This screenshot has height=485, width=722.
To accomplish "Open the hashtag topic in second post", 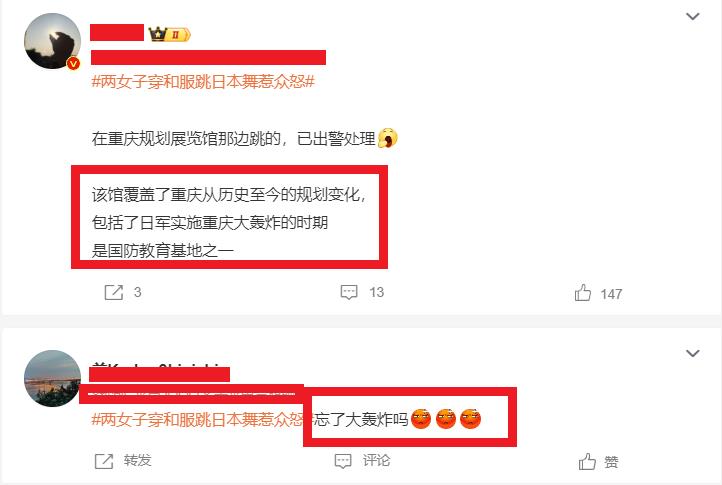I will pyautogui.click(x=197, y=420).
